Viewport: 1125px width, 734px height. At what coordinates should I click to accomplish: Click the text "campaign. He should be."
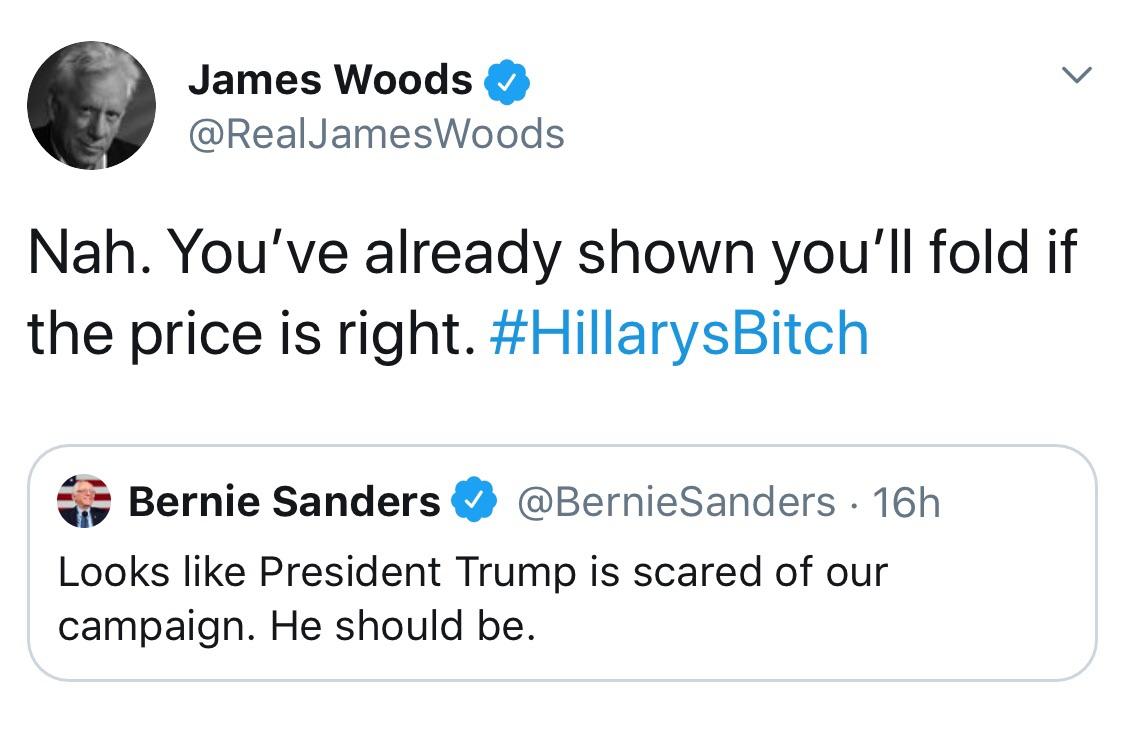pos(297,627)
